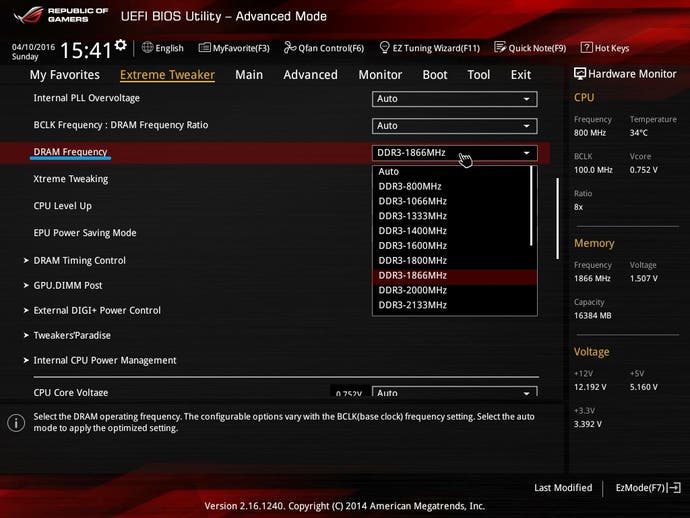The height and width of the screenshot is (518, 690).
Task: Select the DRAM Frequency setting label
Action: 70,152
